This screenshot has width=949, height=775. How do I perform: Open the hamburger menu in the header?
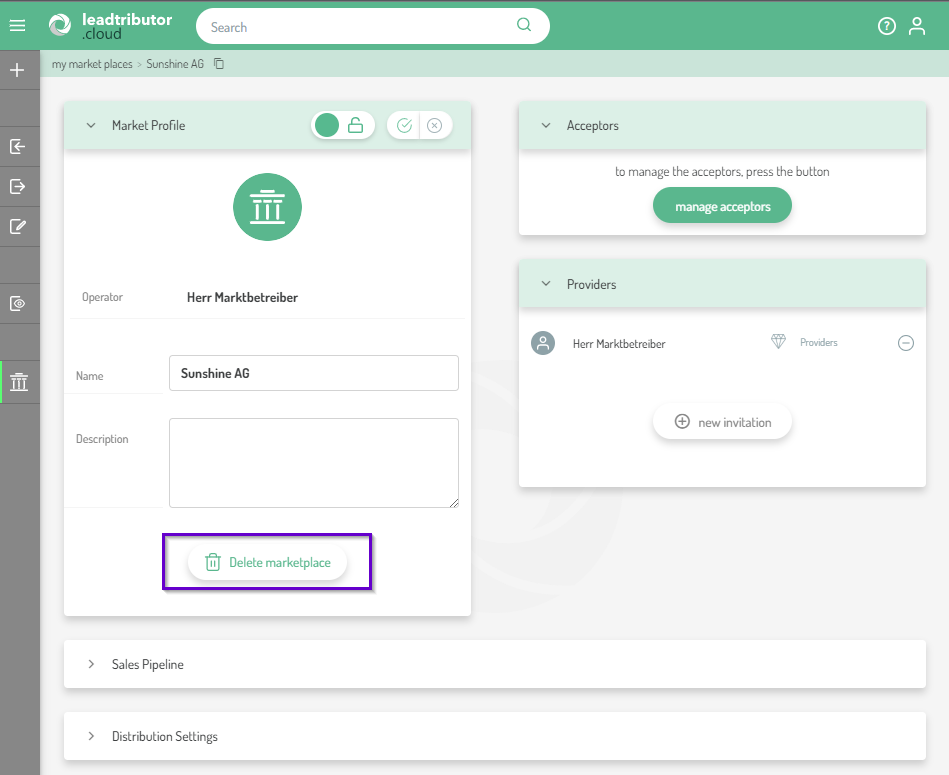(17, 26)
